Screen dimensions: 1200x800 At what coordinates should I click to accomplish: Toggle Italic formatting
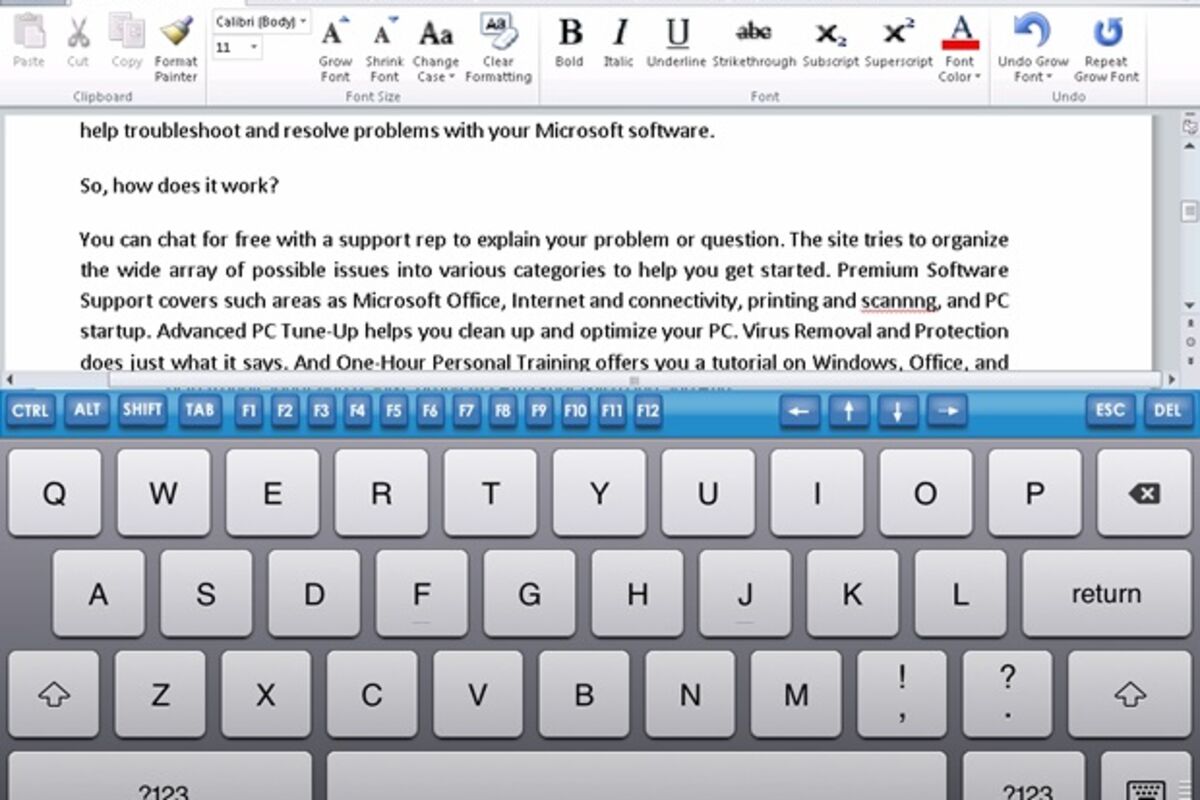(619, 35)
